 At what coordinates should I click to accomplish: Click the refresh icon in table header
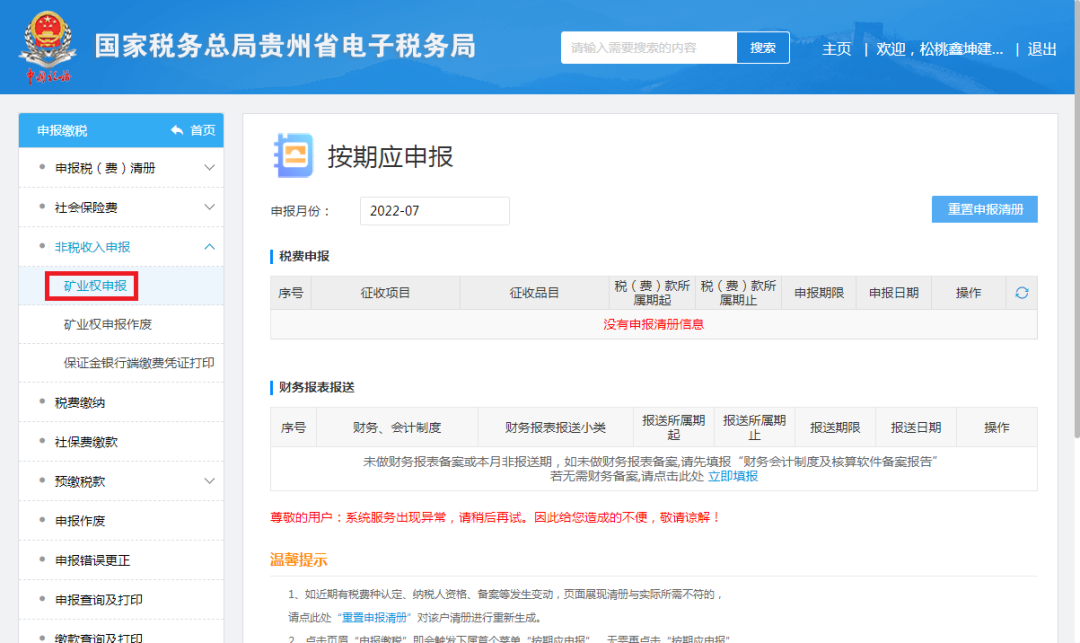[x=1021, y=293]
